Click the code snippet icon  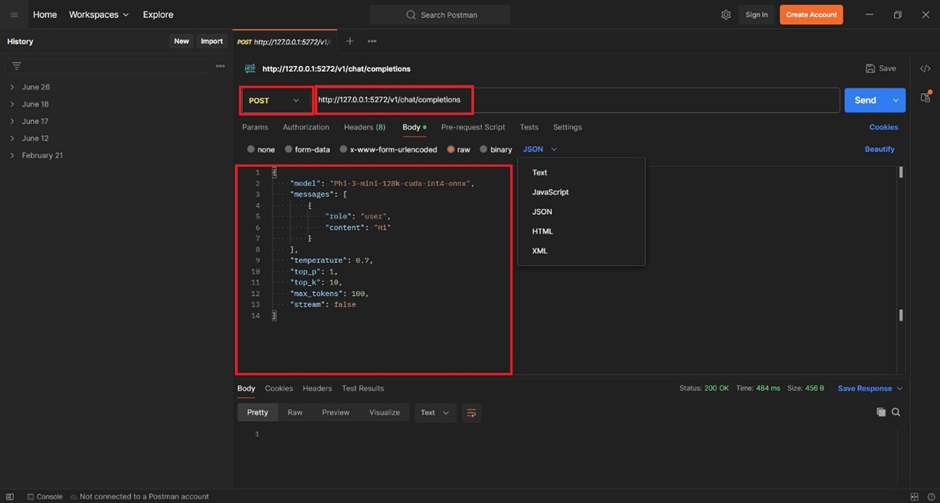925,69
